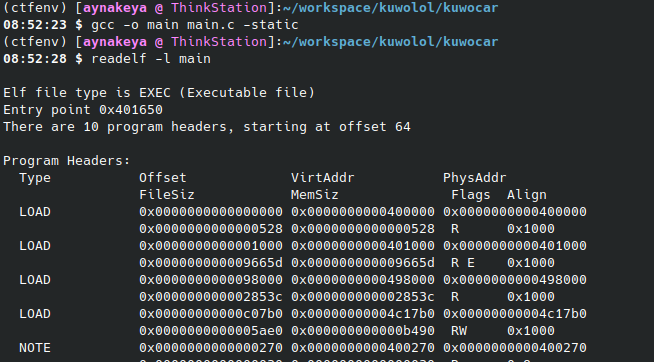This screenshot has width=654, height=362.
Task: Click virtual address 0x00000000004c17b0
Action: click(x=362, y=314)
